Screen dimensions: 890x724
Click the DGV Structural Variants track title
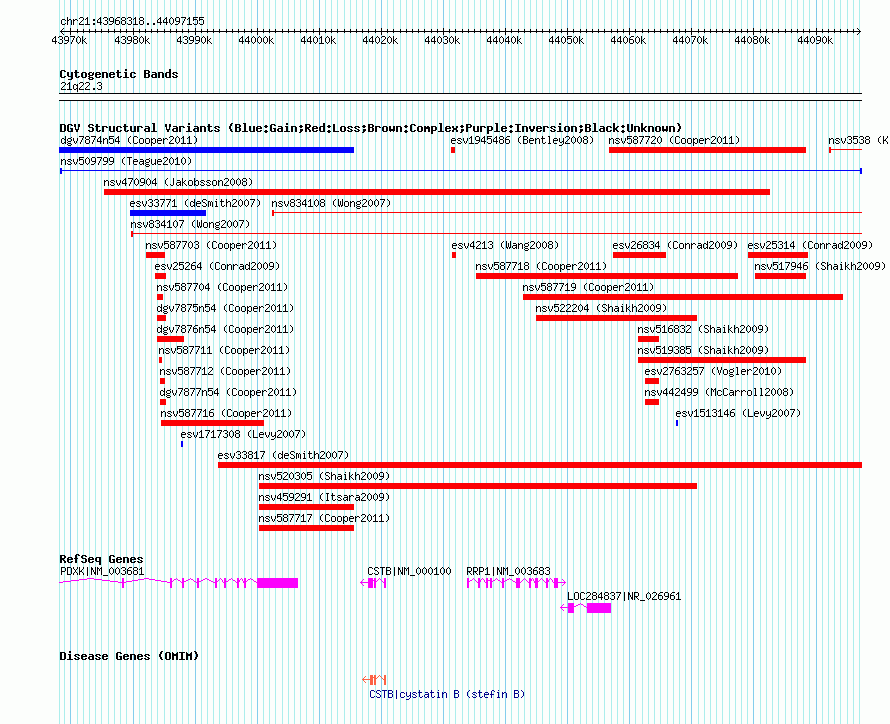pyautogui.click(x=370, y=128)
